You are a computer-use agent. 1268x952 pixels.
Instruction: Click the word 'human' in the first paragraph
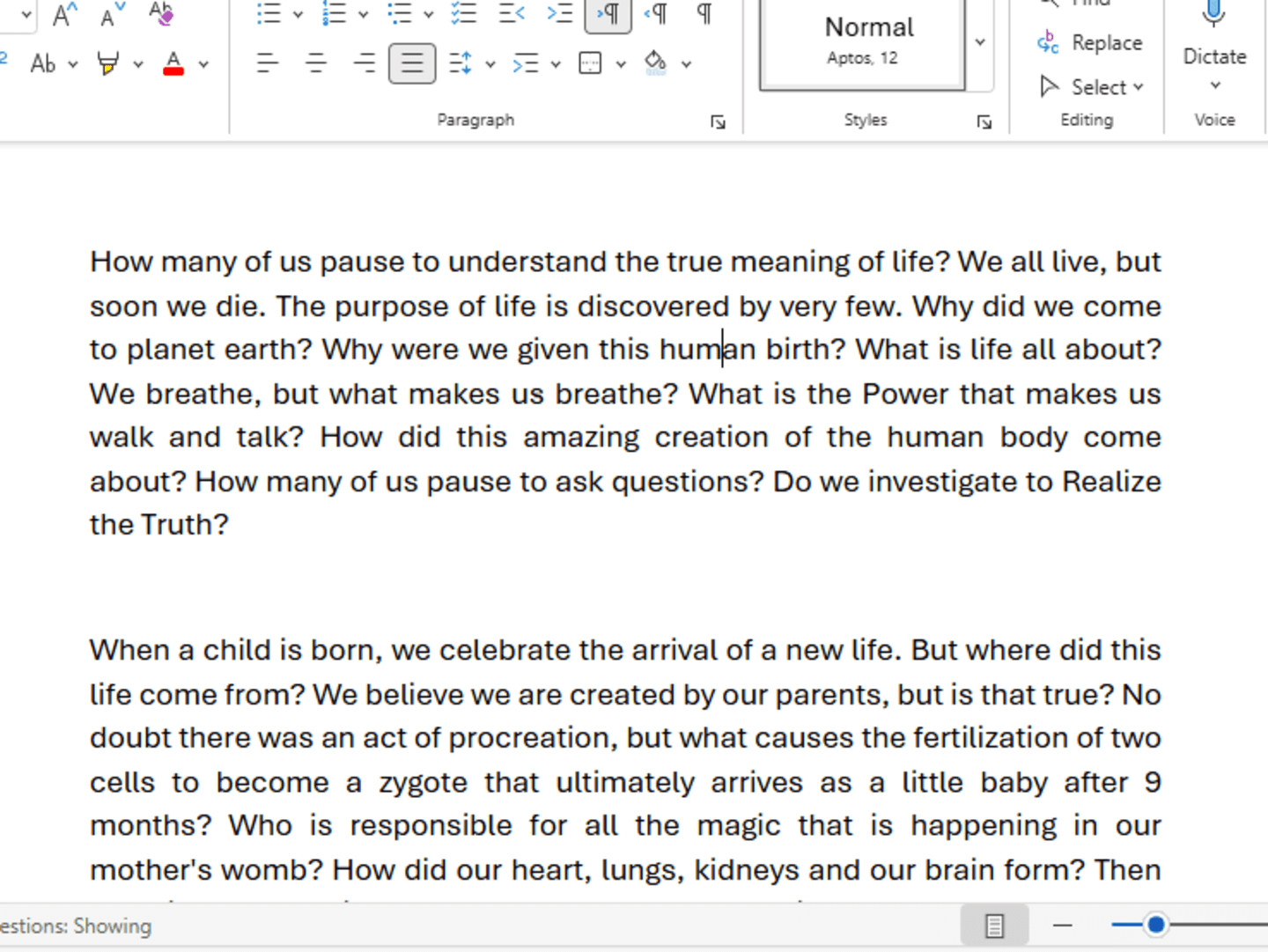pyautogui.click(x=708, y=350)
